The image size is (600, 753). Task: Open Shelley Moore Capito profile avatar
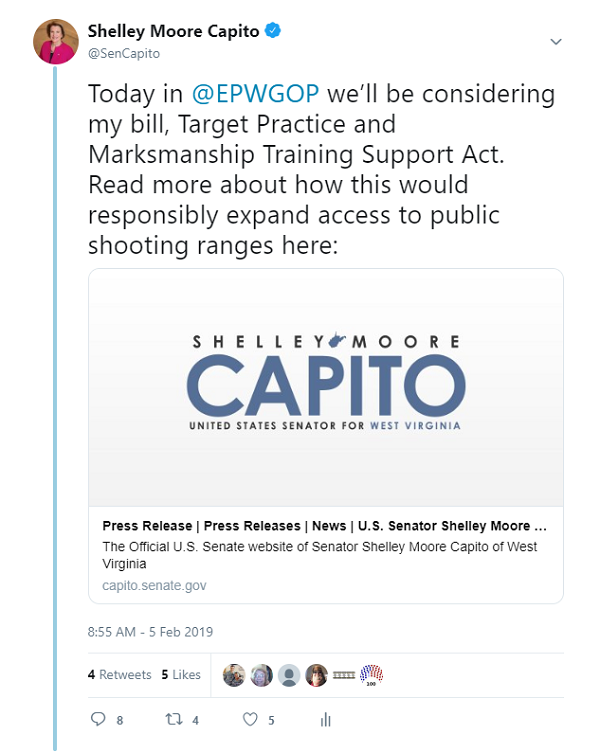56,42
